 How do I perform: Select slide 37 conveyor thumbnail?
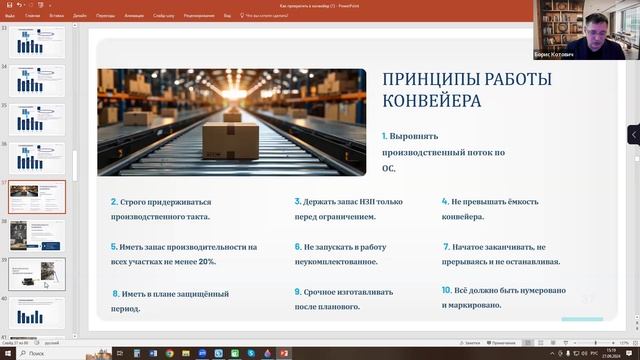coord(37,197)
